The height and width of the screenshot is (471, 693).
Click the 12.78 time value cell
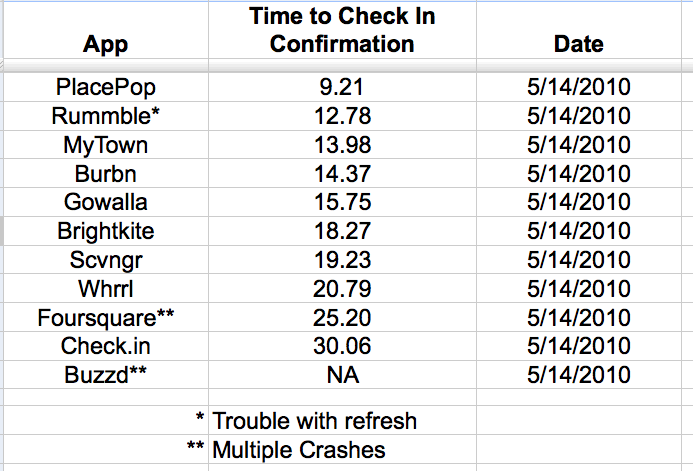point(342,116)
